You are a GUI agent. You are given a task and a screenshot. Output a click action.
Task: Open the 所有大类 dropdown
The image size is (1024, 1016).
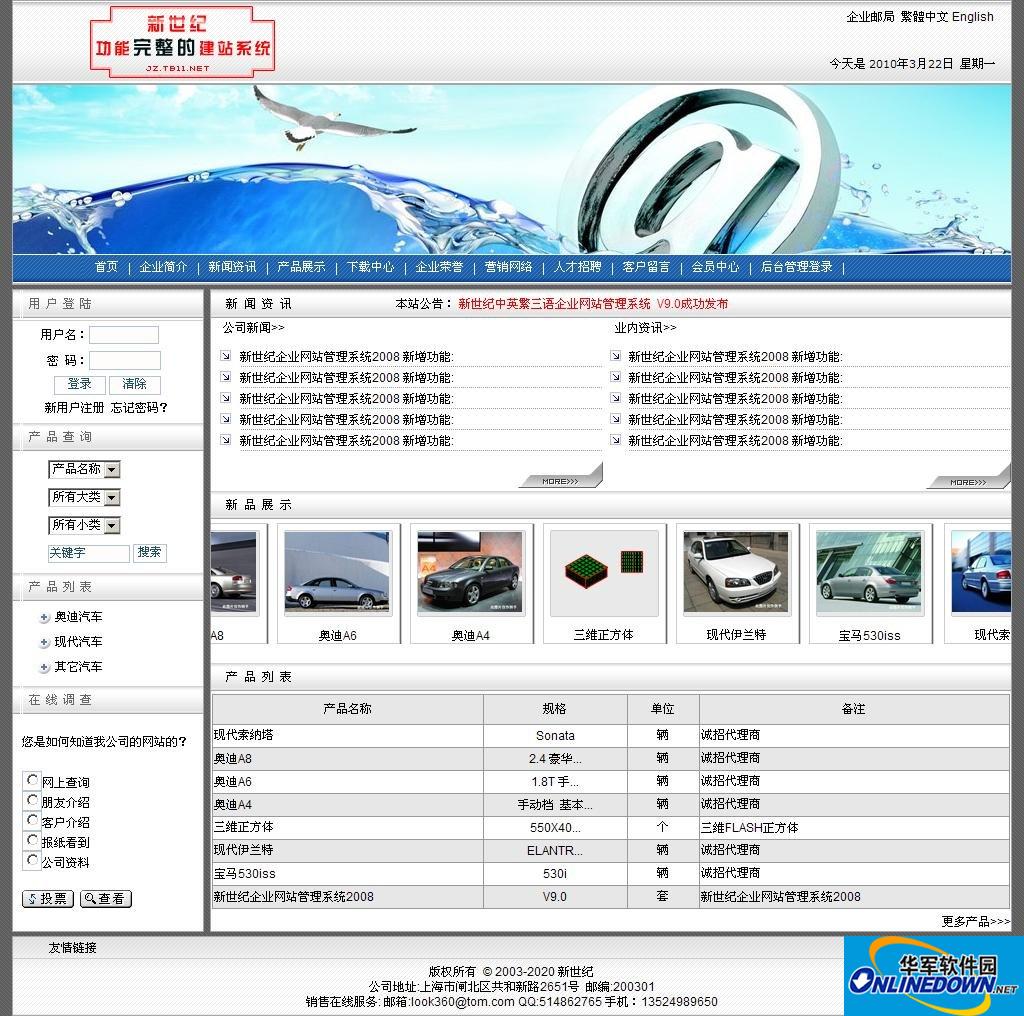84,498
